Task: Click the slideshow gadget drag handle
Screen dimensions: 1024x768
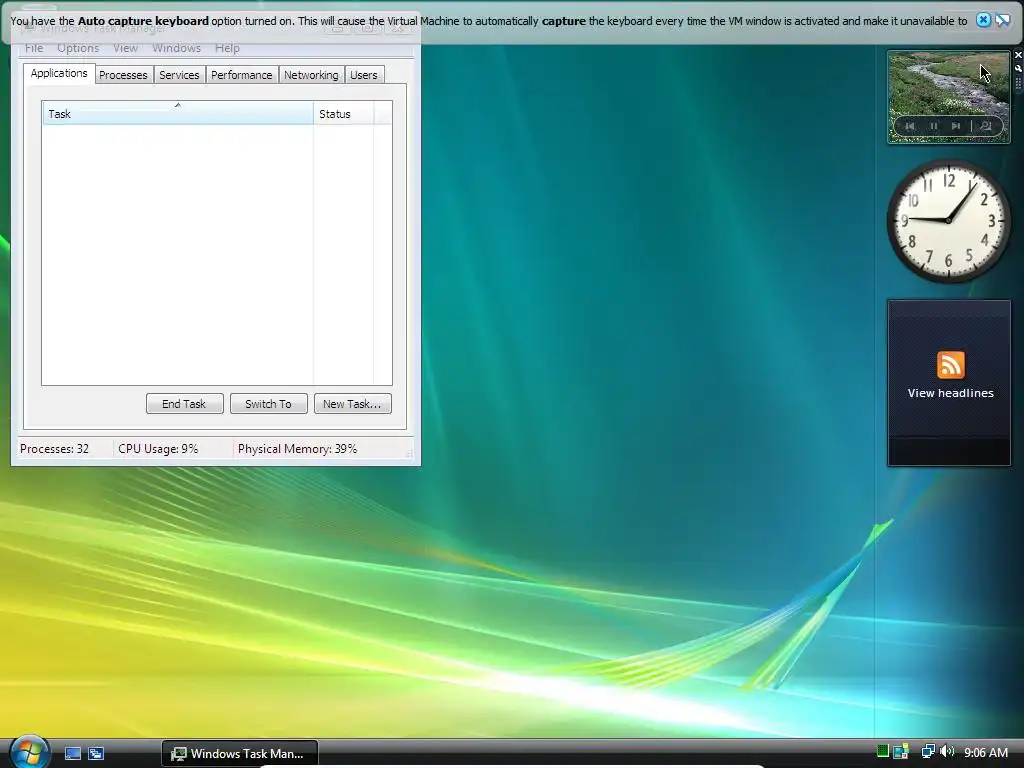Action: (x=1018, y=84)
